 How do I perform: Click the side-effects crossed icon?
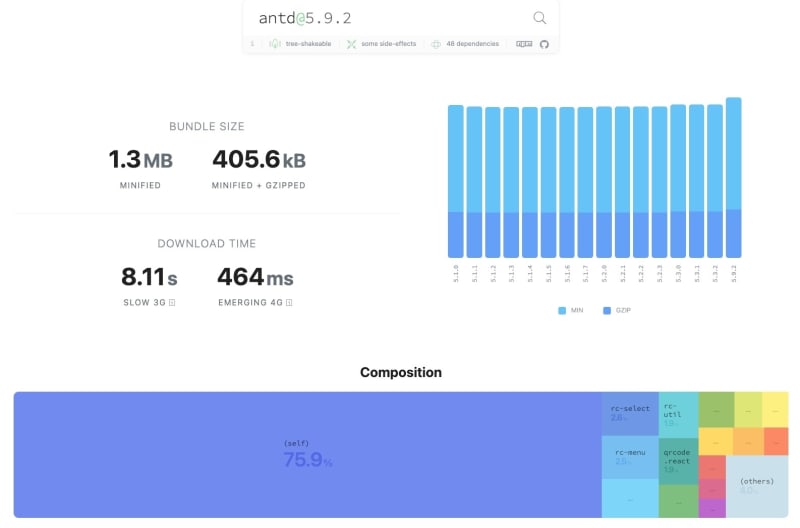pyautogui.click(x=351, y=44)
